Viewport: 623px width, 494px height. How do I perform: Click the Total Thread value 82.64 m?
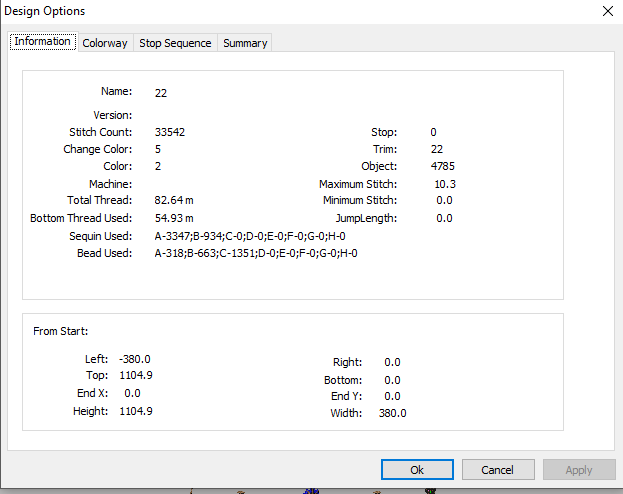(x=174, y=200)
